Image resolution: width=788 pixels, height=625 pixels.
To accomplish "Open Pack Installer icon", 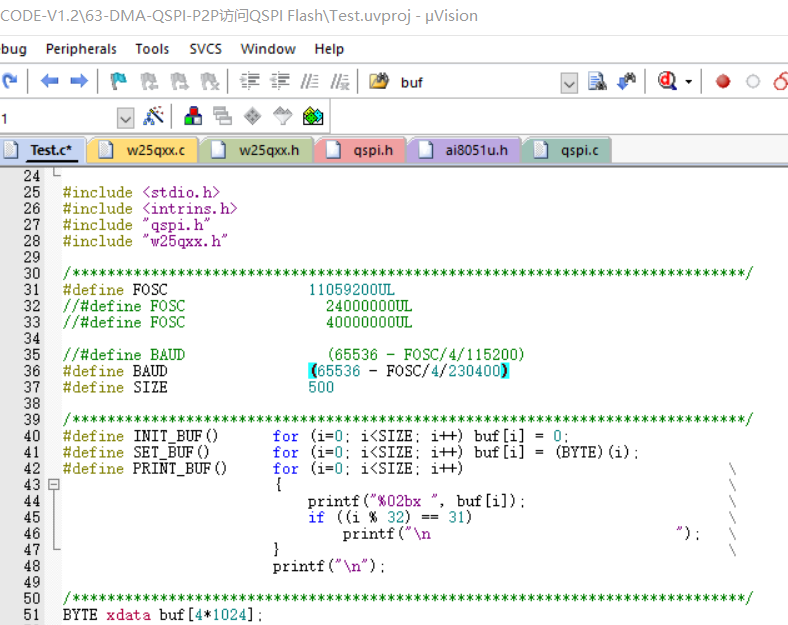I will [x=313, y=116].
